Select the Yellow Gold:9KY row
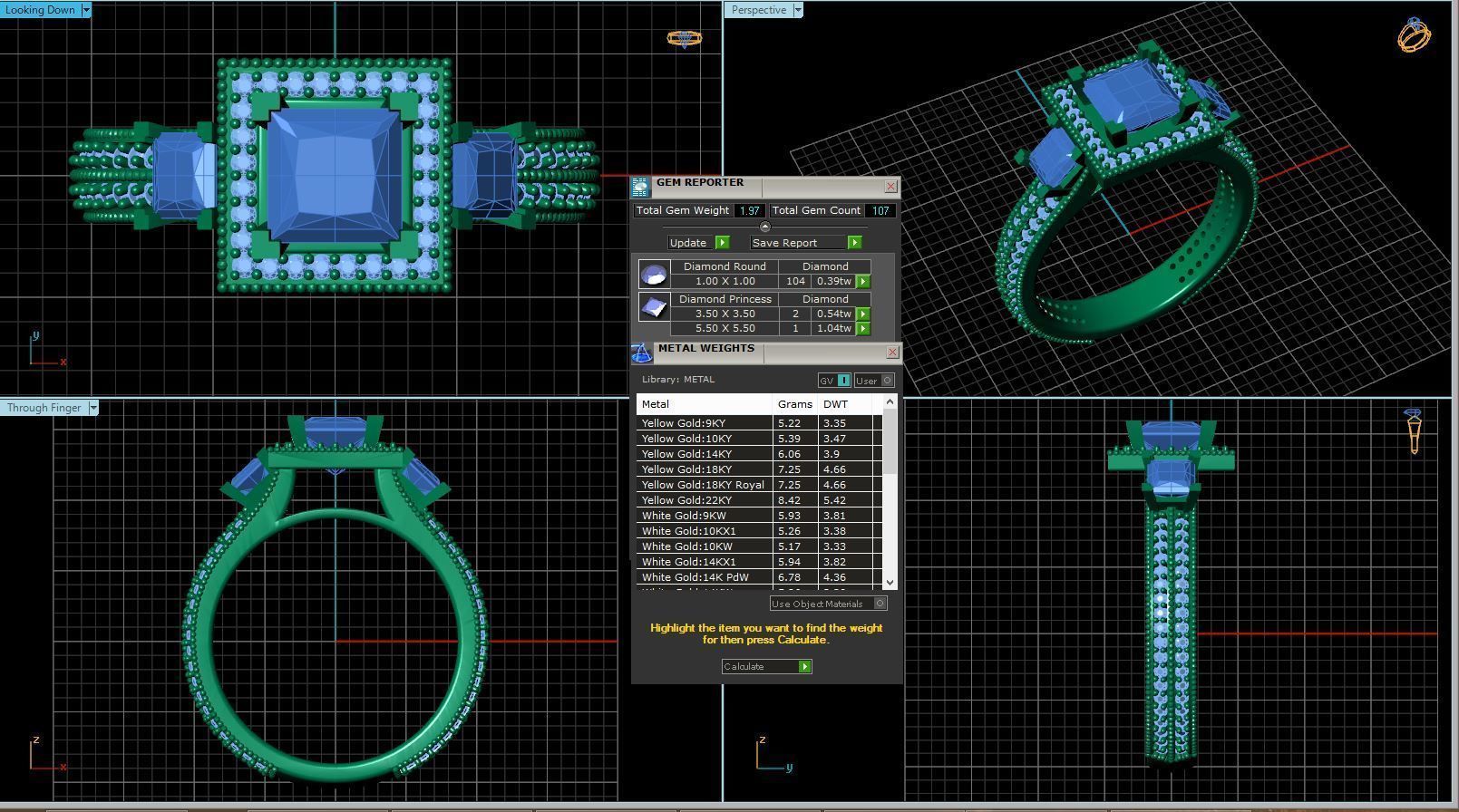The height and width of the screenshot is (812, 1459). [759, 423]
